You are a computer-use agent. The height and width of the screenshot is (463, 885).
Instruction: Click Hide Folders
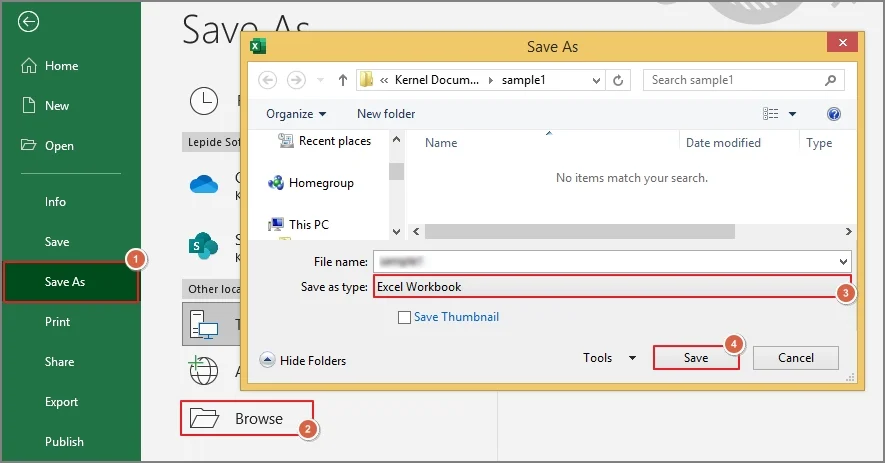[x=303, y=360]
